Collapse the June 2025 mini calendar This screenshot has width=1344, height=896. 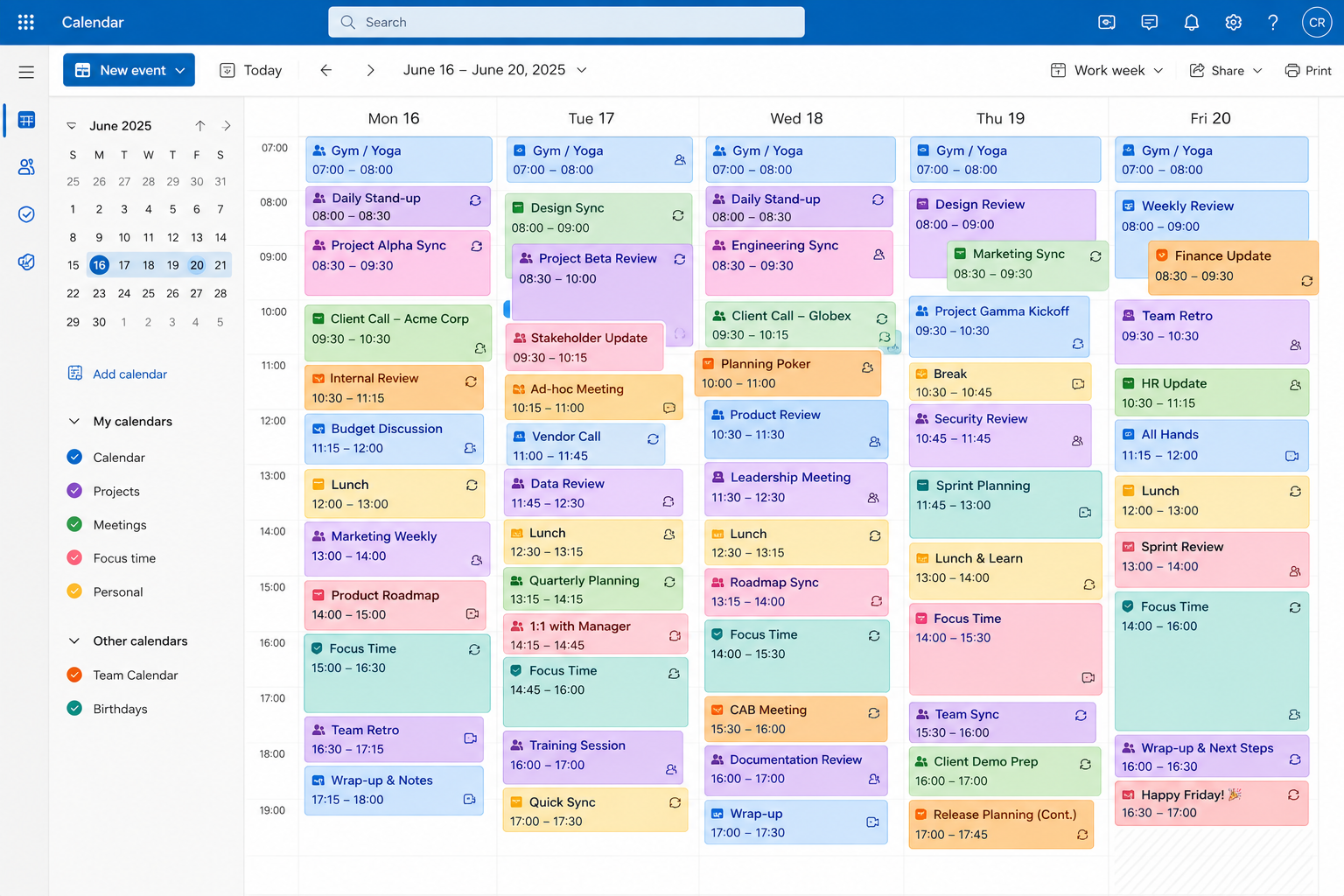[72, 126]
